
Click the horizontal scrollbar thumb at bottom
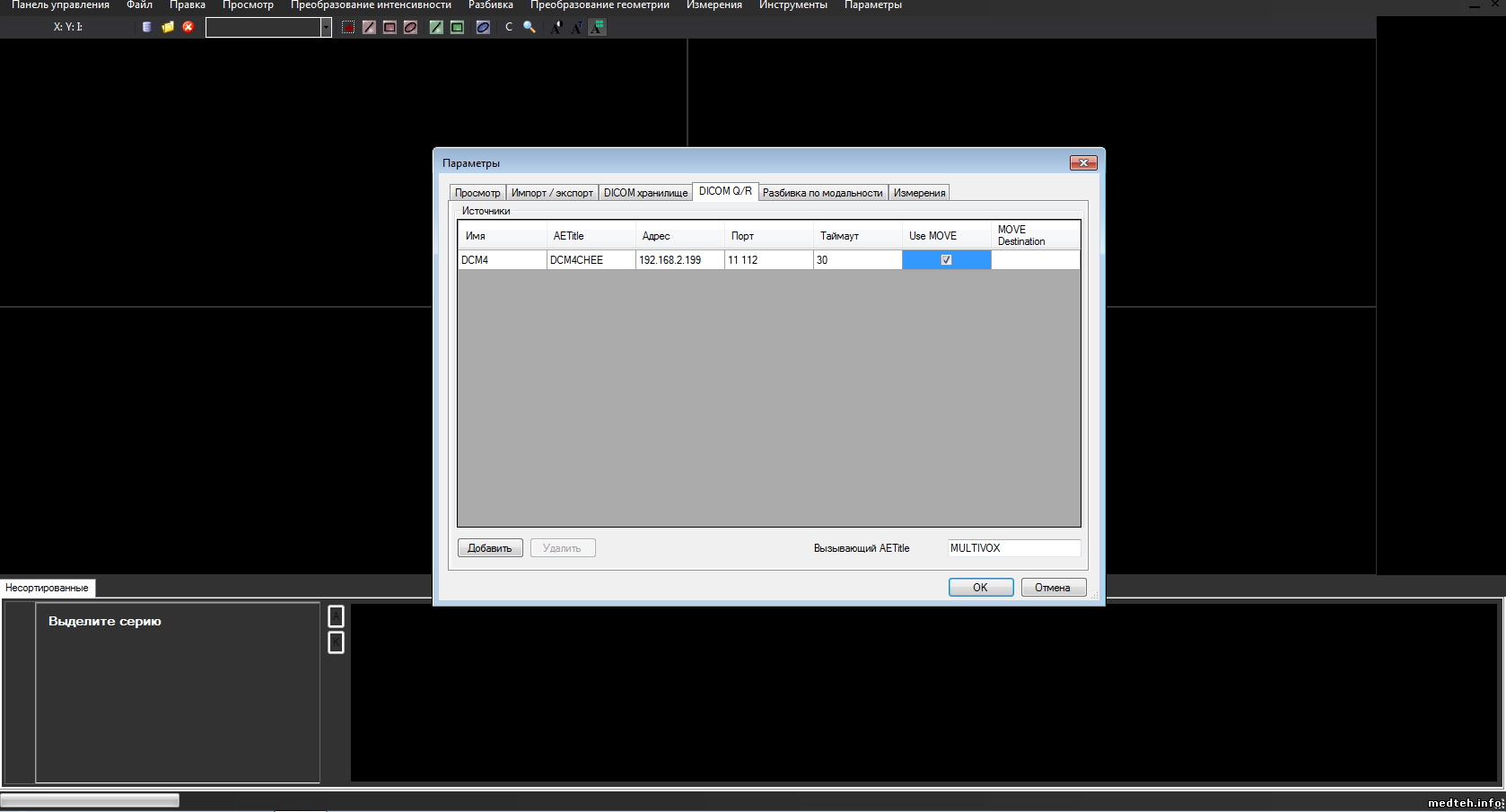pyautogui.click(x=90, y=800)
